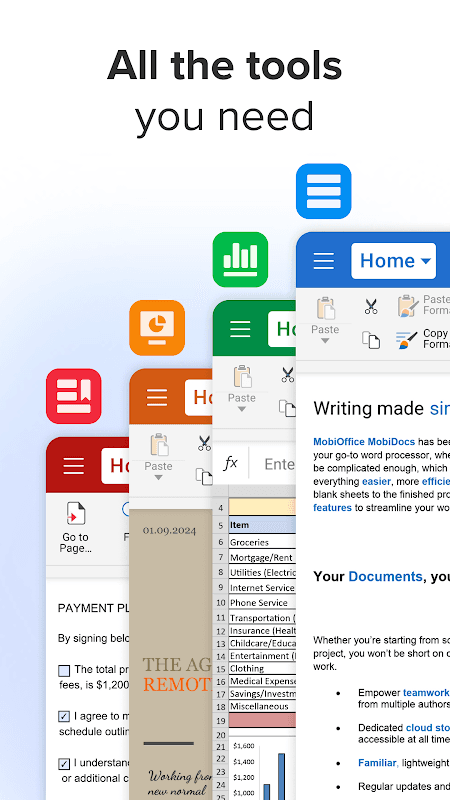This screenshot has height=800, width=450.
Task: Click the fx function icon in Sheets
Action: click(231, 463)
